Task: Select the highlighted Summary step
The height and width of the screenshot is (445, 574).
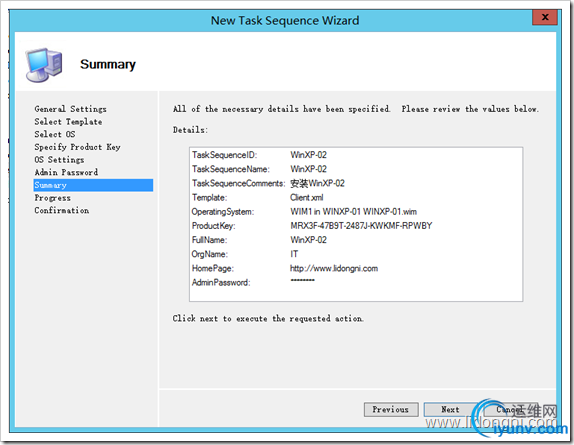Action: pyautogui.click(x=93, y=185)
